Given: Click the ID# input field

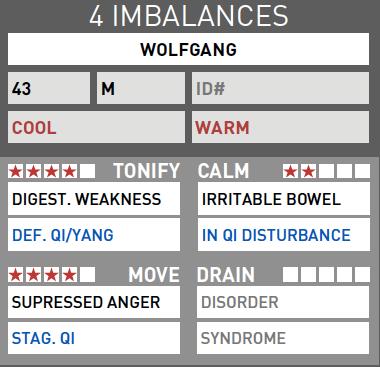Looking at the screenshot, I should click(280, 88).
